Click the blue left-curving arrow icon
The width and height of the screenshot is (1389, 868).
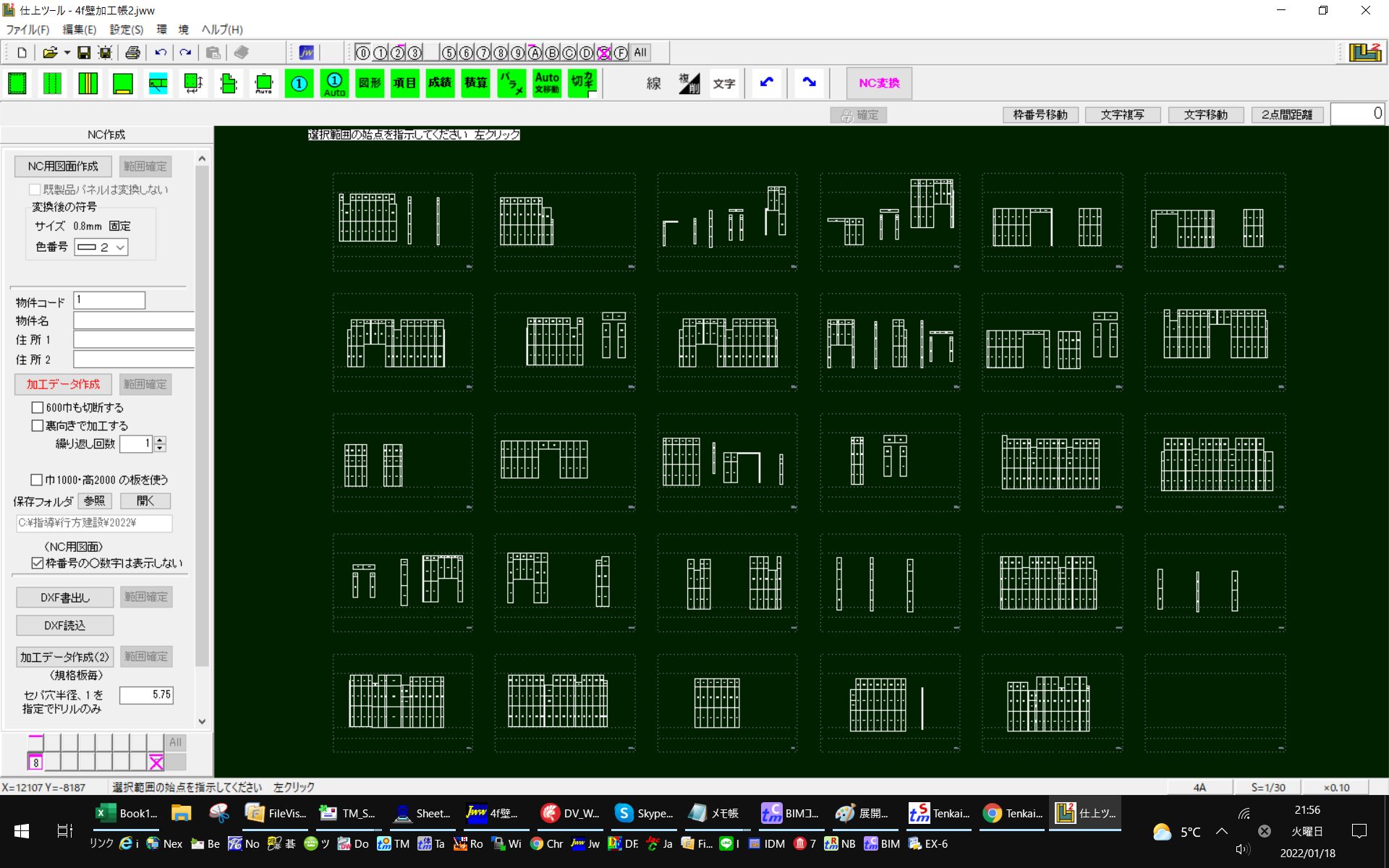767,82
